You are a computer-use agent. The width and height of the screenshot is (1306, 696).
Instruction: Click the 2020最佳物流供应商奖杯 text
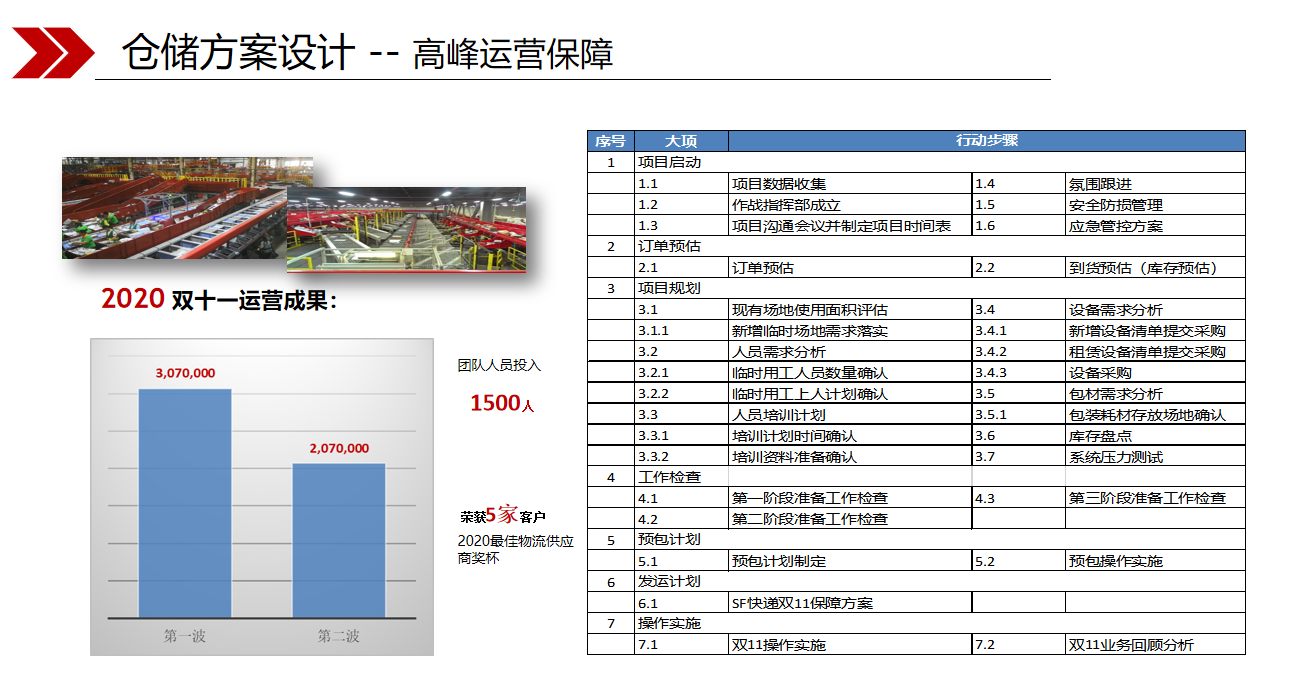point(515,549)
